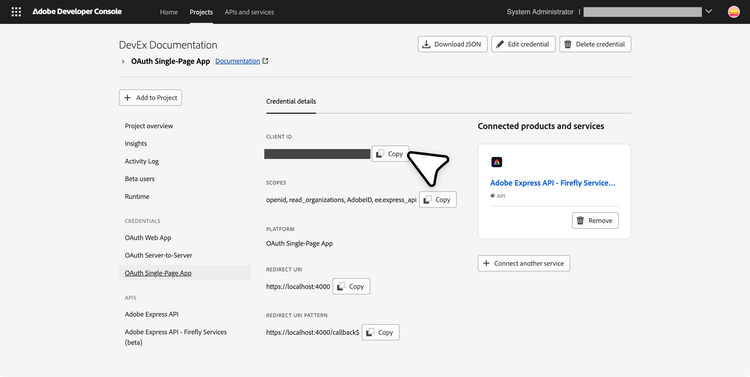Open Runtime in the sidebar

point(137,197)
